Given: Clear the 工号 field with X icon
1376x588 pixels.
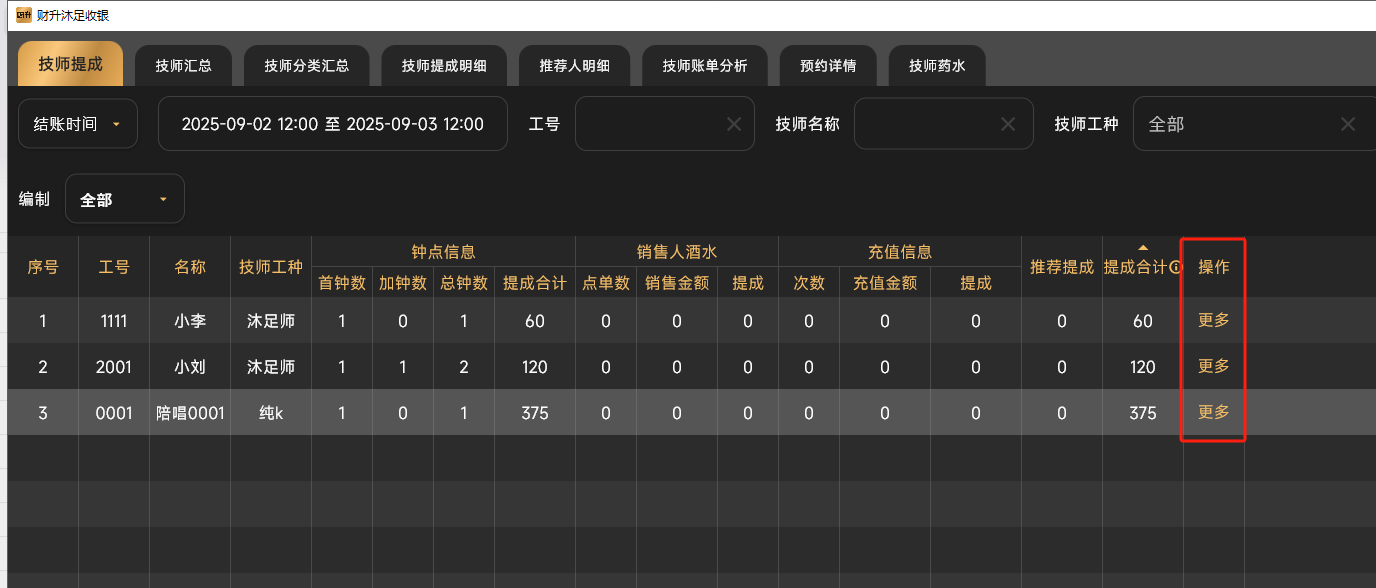Looking at the screenshot, I should 734,124.
